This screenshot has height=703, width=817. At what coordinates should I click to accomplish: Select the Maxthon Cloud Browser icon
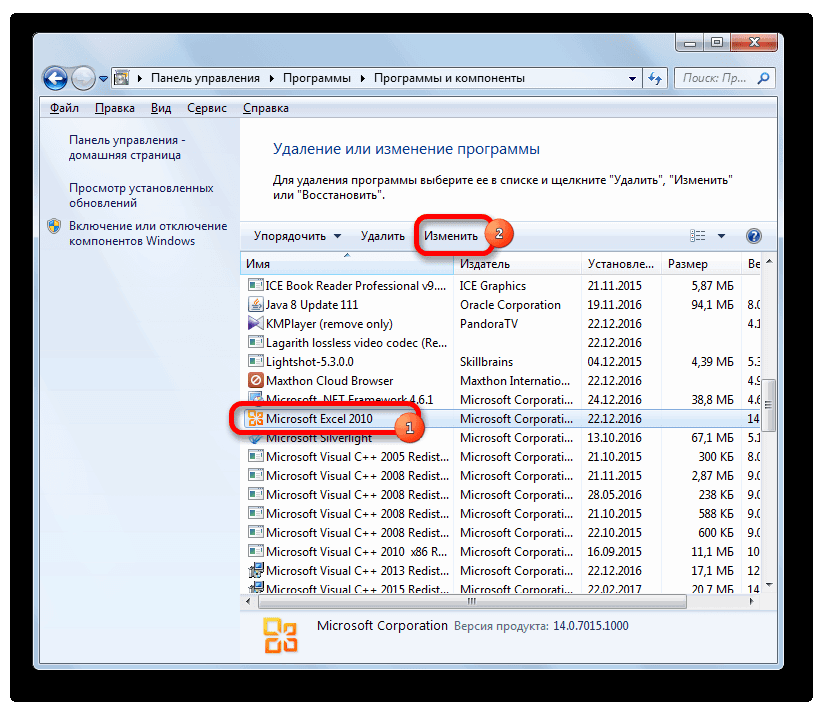[255, 381]
